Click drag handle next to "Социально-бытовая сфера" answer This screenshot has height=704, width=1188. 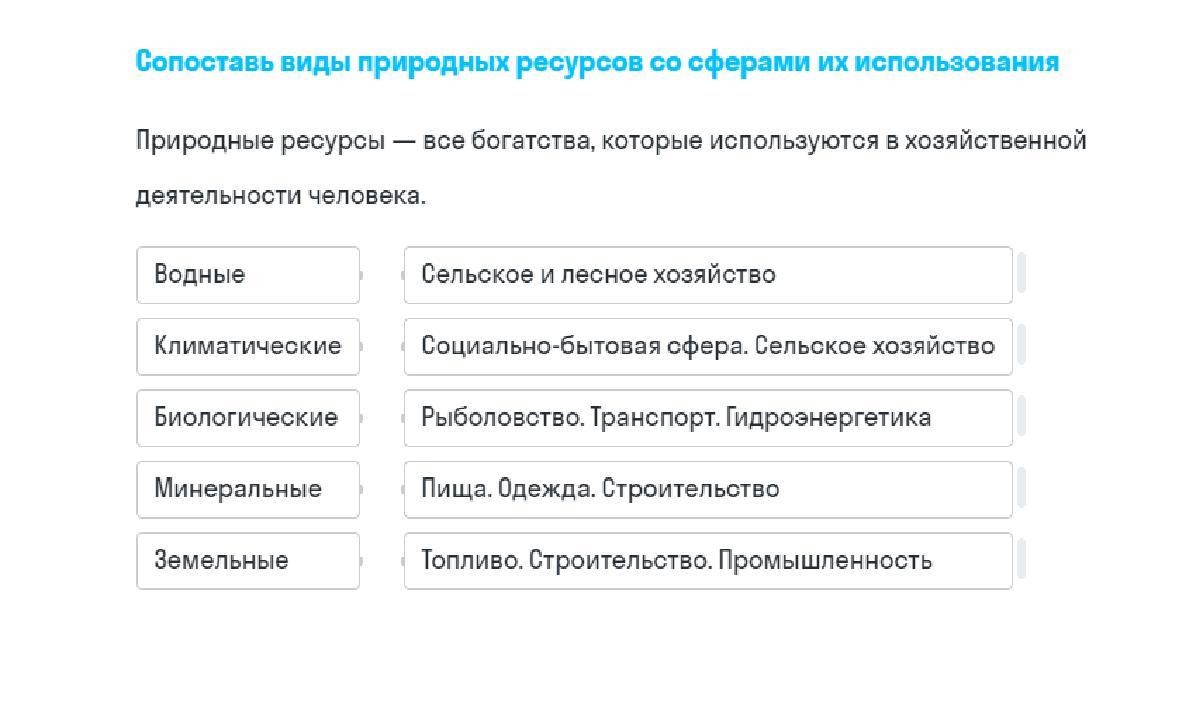pos(1021,346)
